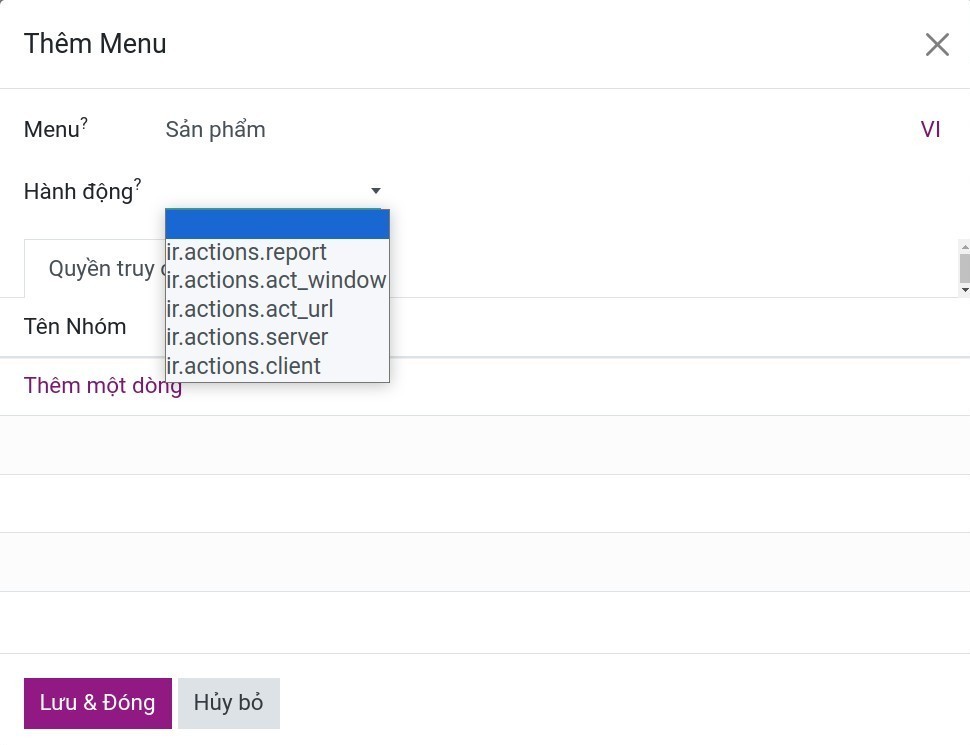
Task: Click the Hành động dropdown arrow
Action: point(376,191)
